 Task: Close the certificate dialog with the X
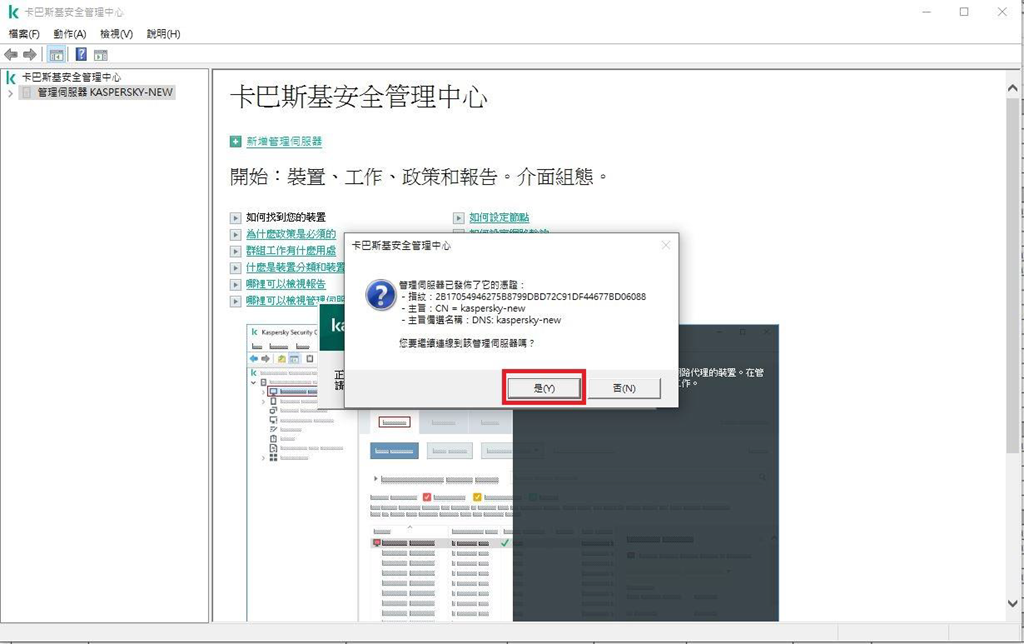[x=666, y=245]
